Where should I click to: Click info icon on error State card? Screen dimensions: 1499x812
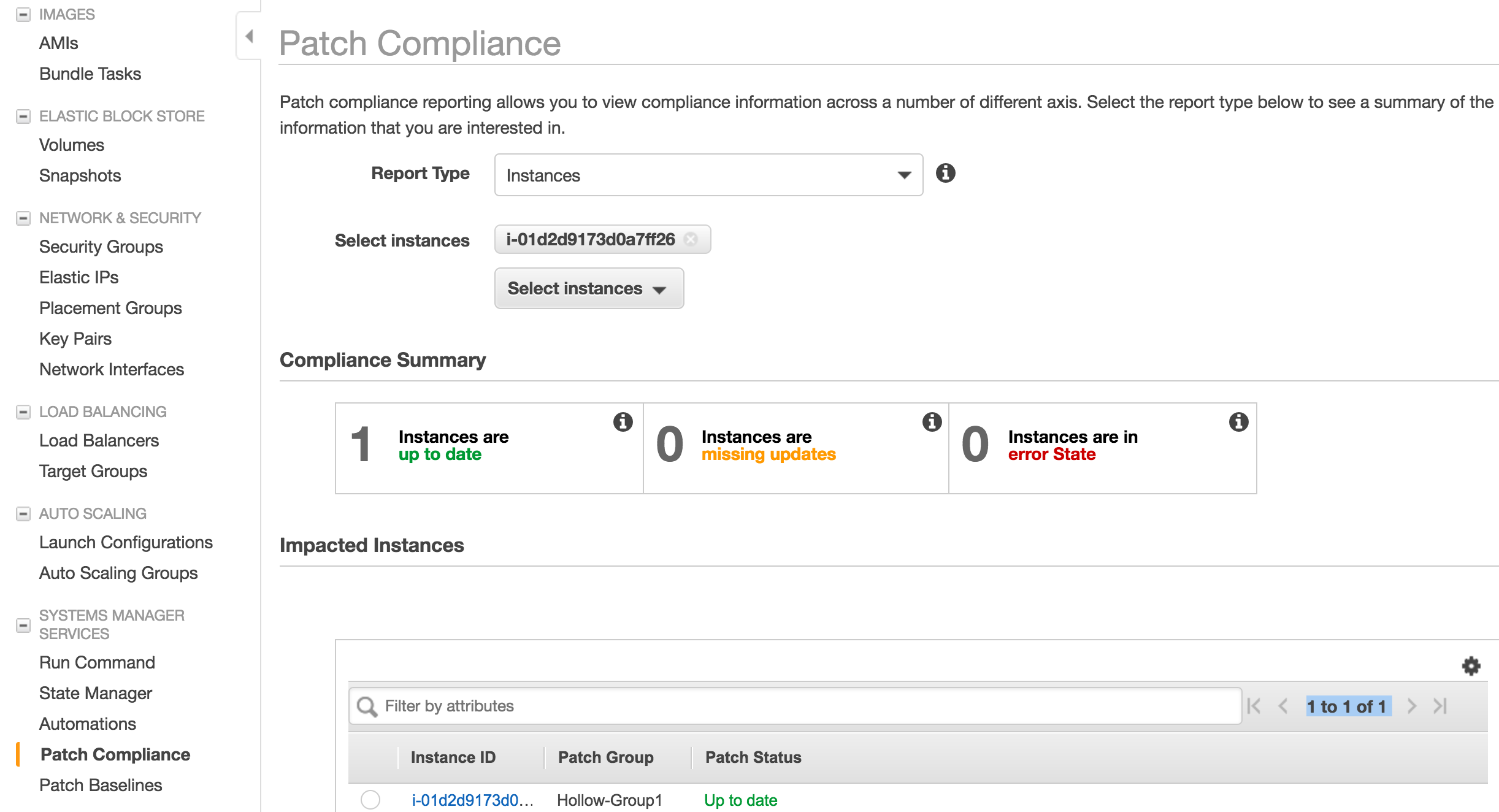point(1238,422)
